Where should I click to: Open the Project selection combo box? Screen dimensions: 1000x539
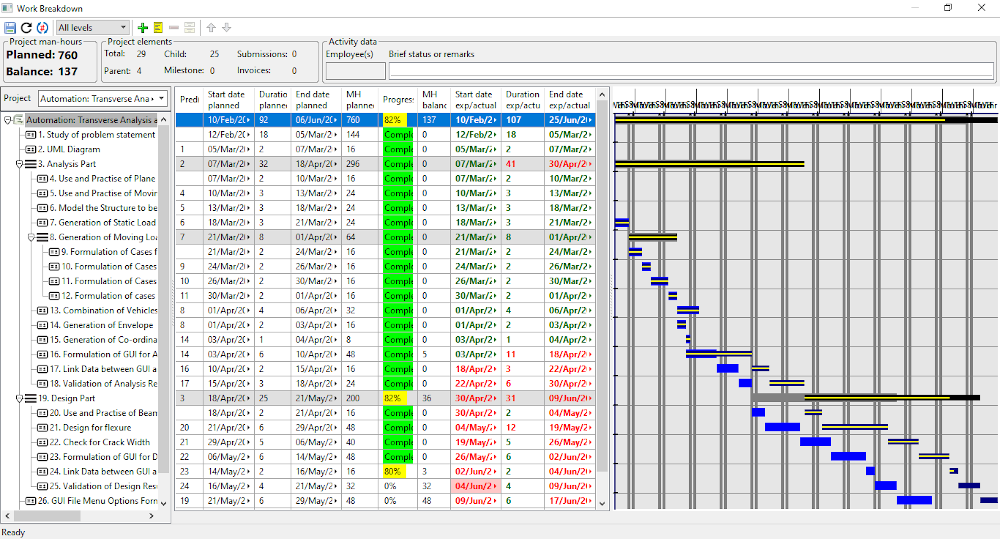[102, 99]
